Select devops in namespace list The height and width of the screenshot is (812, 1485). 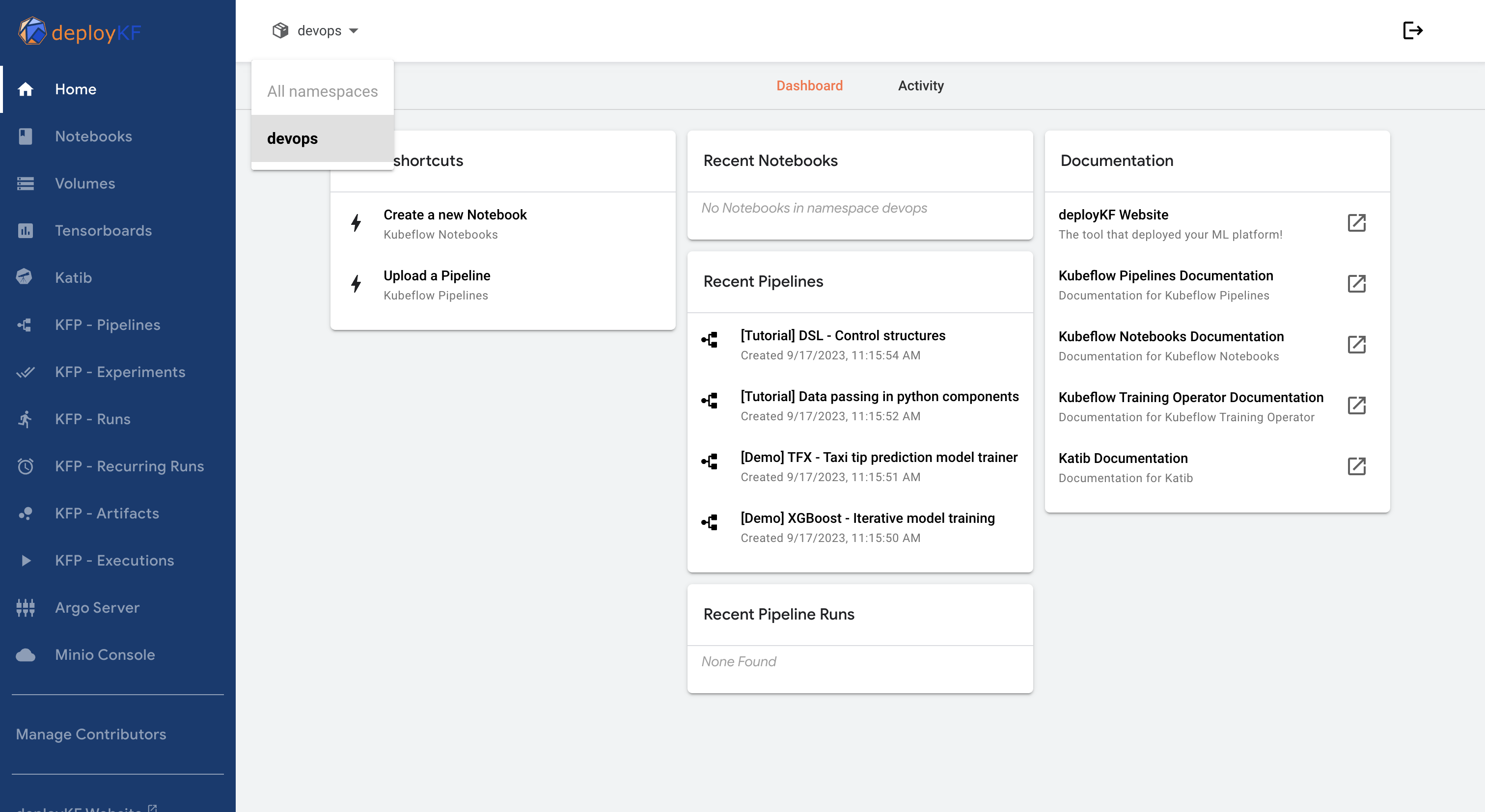[322, 138]
